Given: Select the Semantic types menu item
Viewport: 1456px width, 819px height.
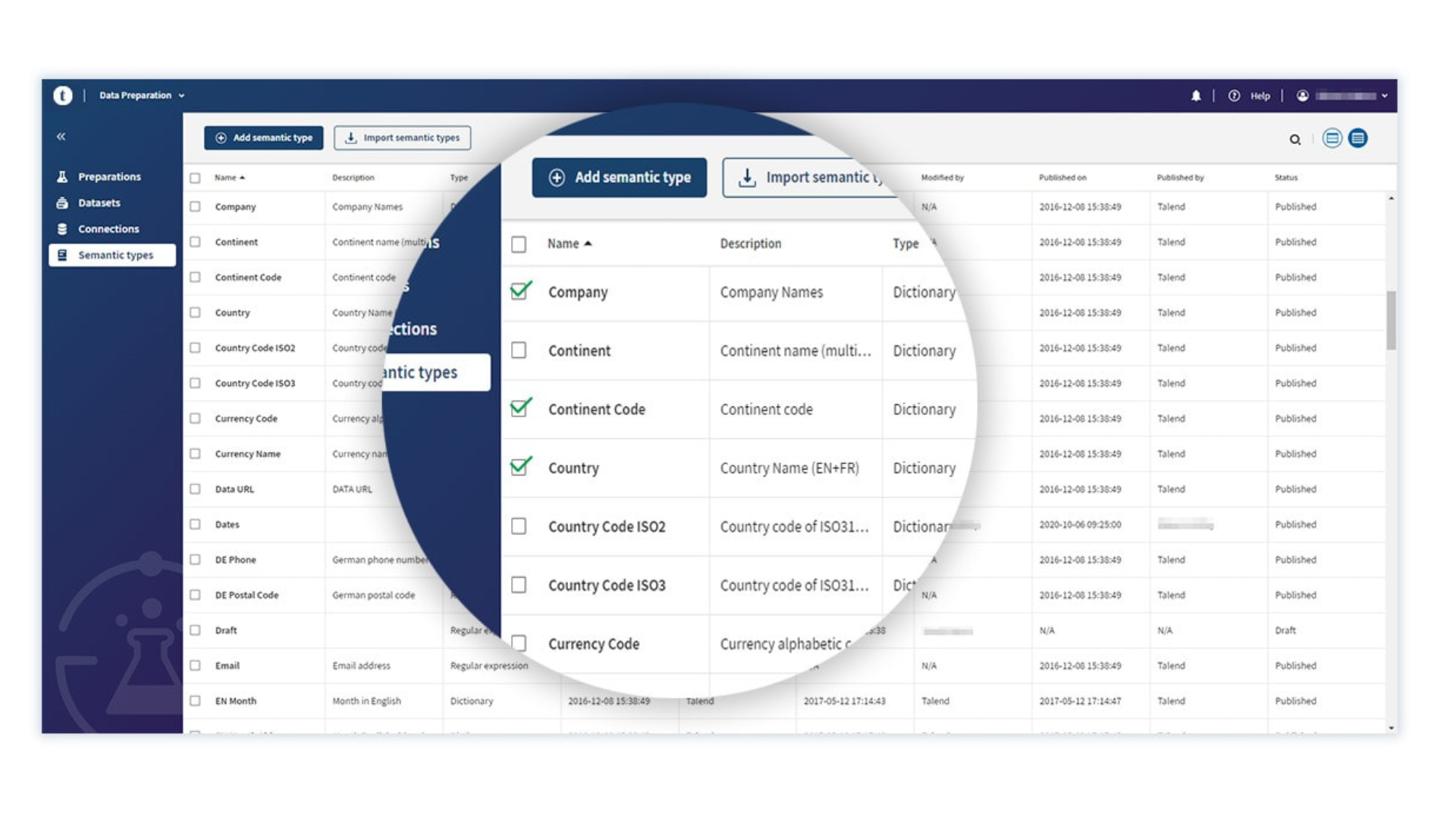Looking at the screenshot, I should click(112, 254).
